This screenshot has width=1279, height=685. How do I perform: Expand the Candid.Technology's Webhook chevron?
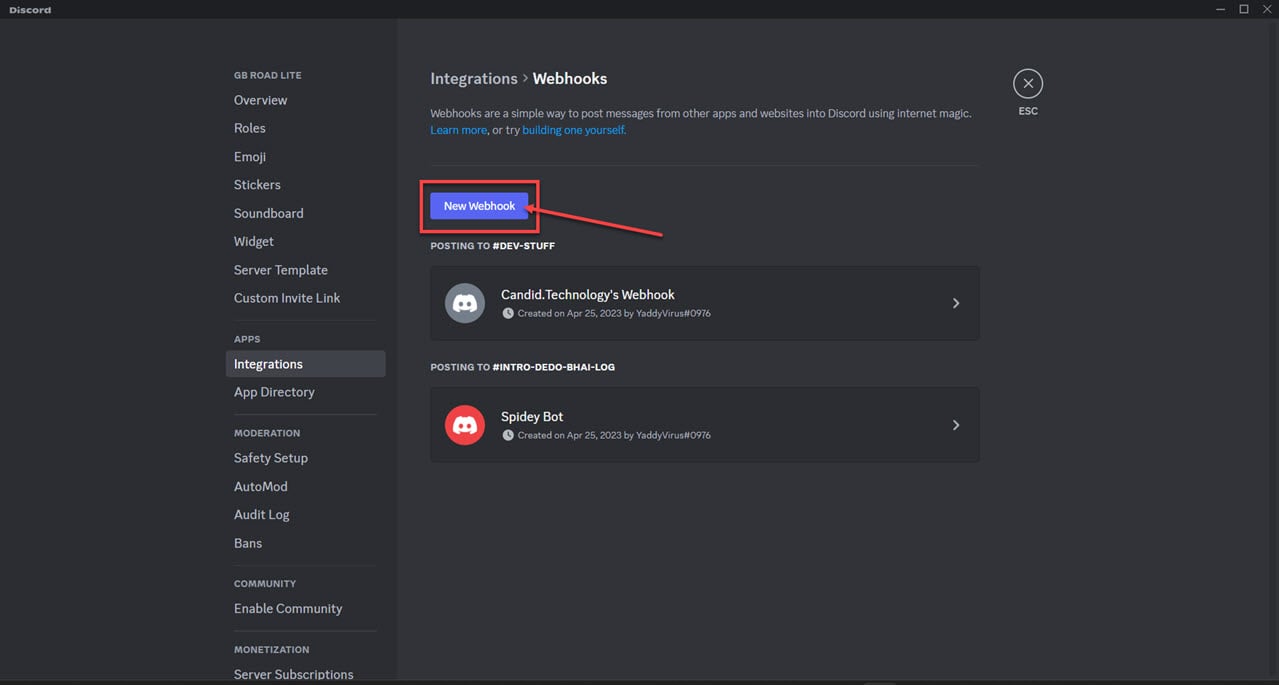click(x=955, y=303)
